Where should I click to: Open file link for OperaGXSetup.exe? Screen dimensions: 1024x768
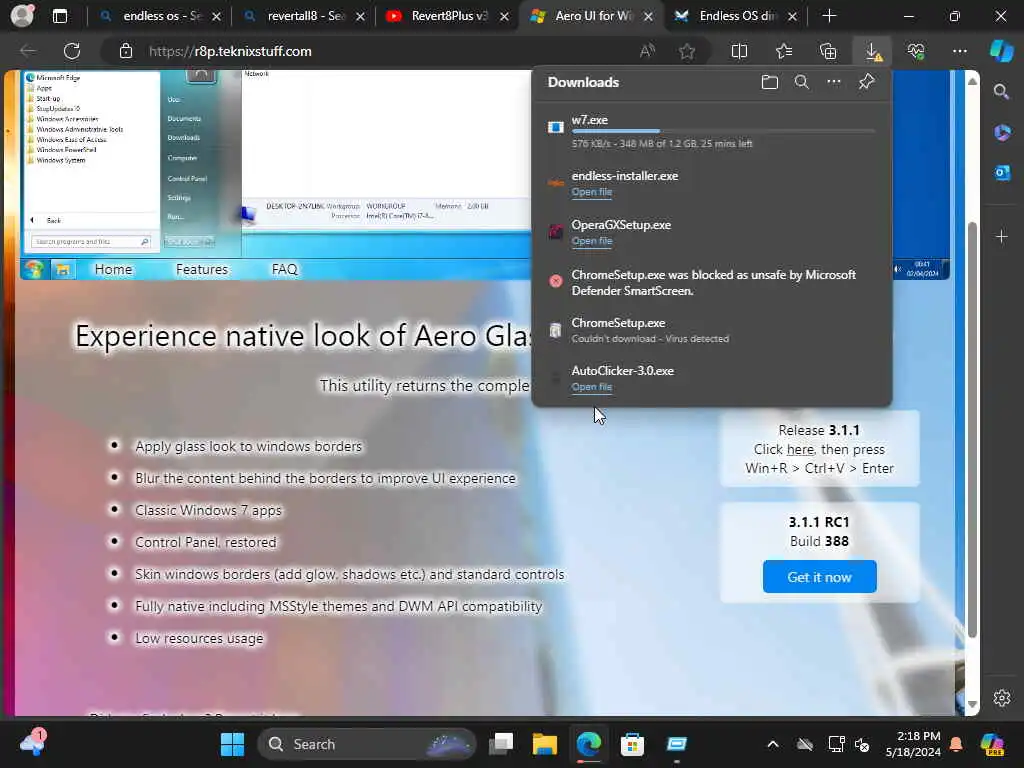[592, 241]
